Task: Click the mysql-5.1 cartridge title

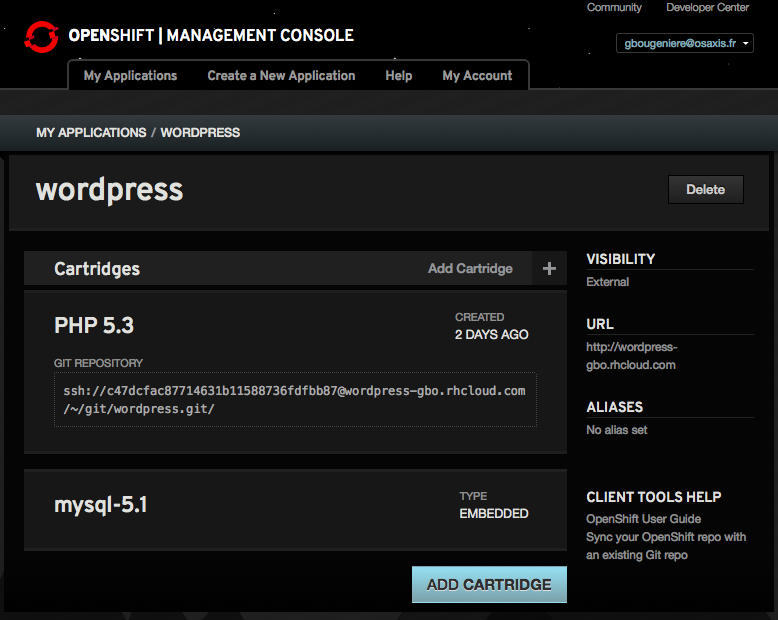Action: point(101,505)
